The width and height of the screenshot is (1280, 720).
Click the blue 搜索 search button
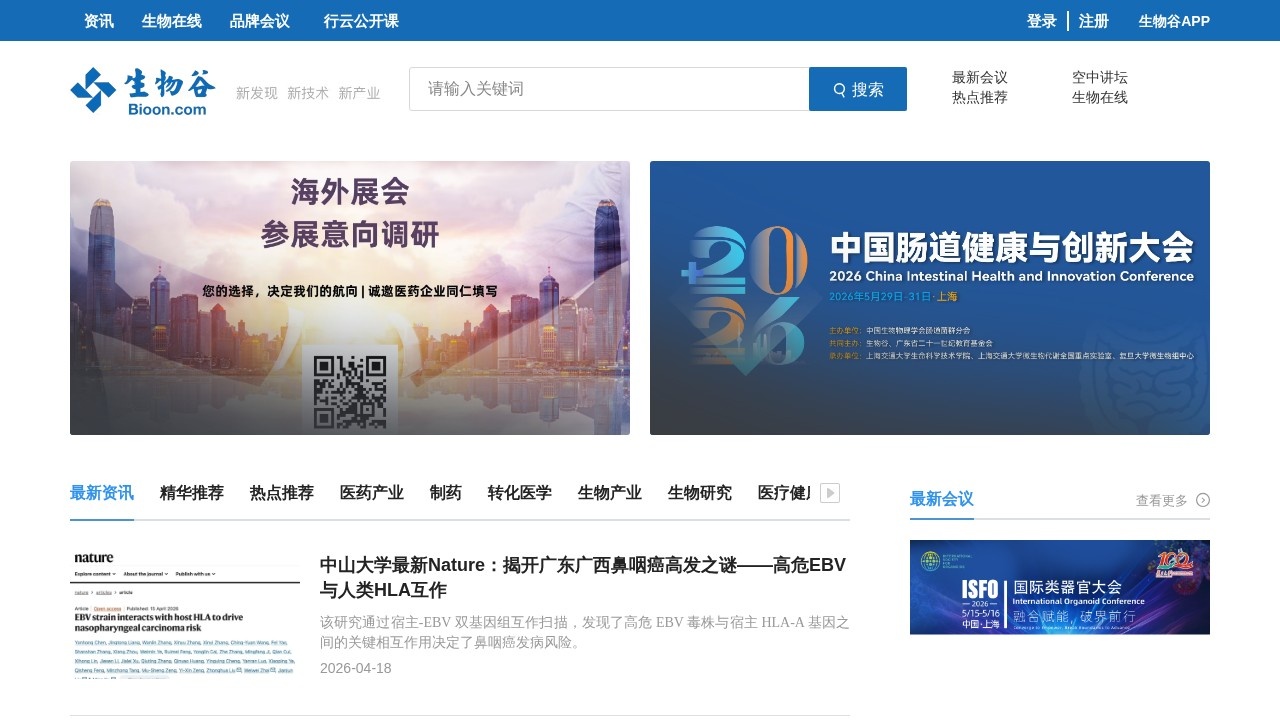(858, 89)
